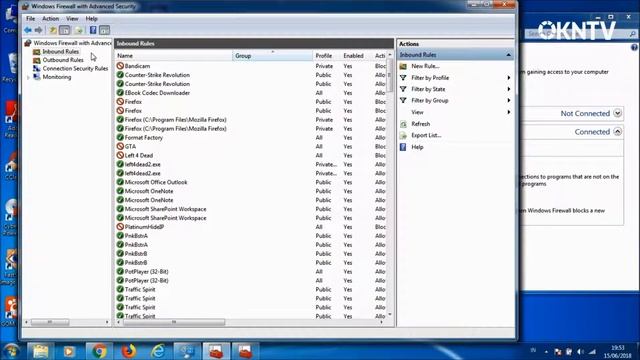
Task: Collapse the Inbound Rules actions section
Action: pos(508,55)
